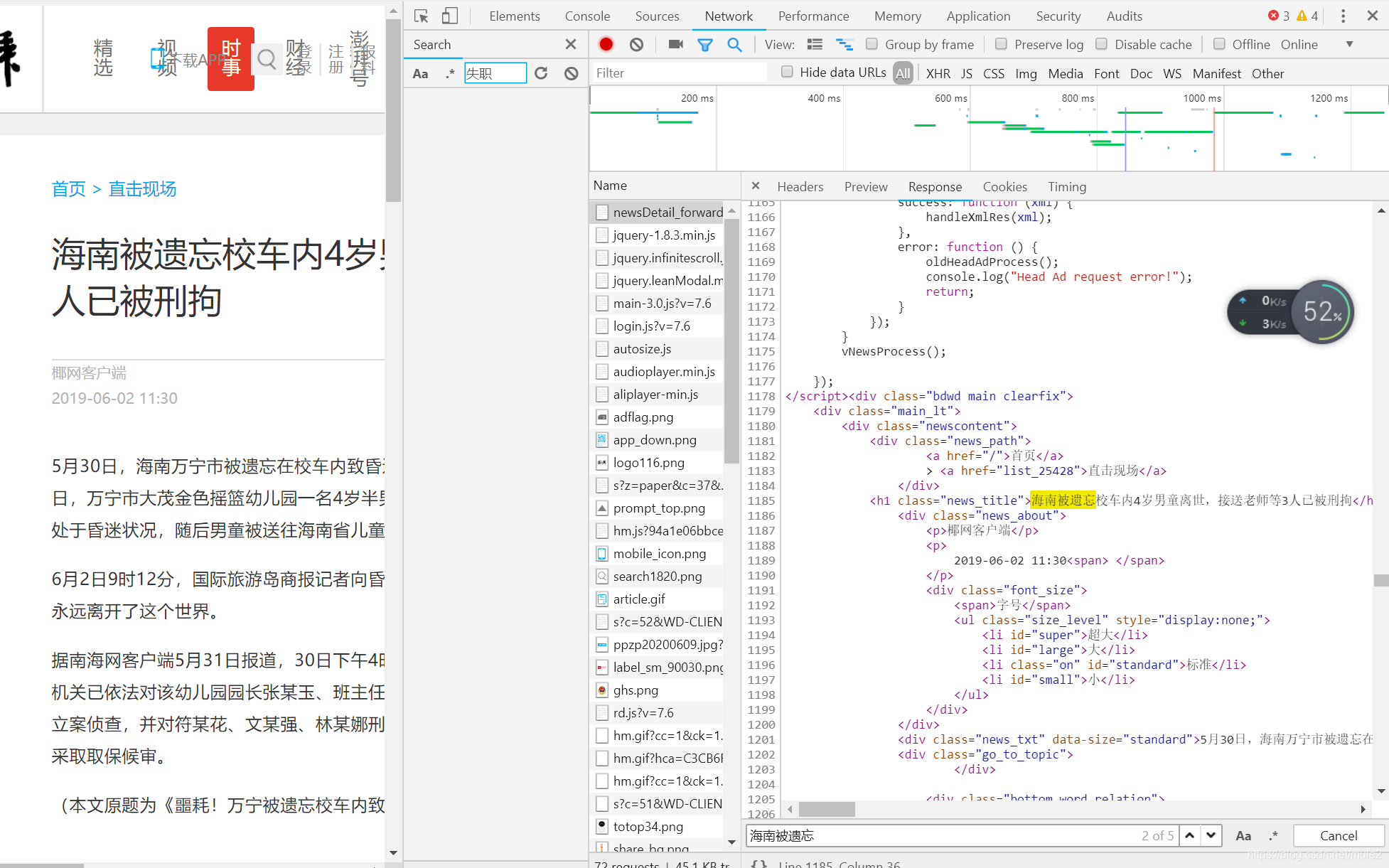Open the Console tab
Viewport: 1389px width, 868px height.
pos(587,16)
